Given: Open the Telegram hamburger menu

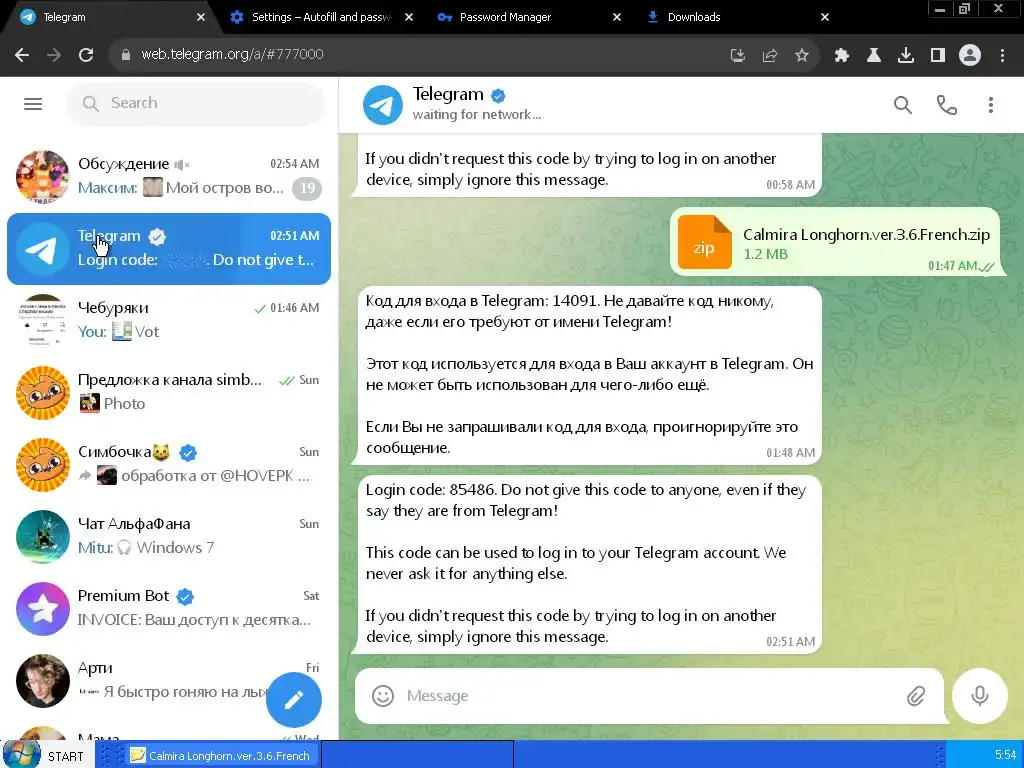Looking at the screenshot, I should point(33,104).
